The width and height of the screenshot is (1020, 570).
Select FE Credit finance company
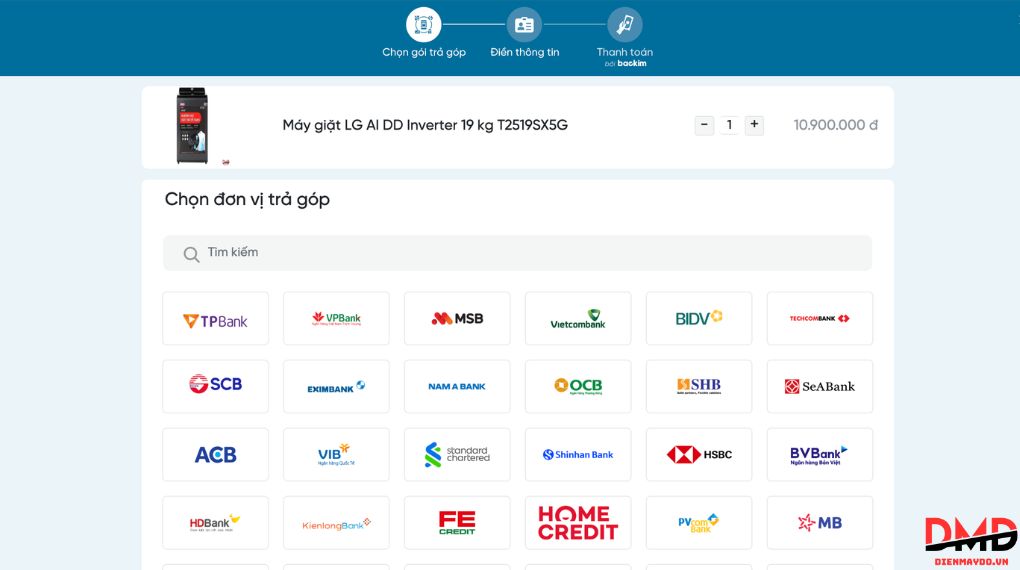click(457, 523)
